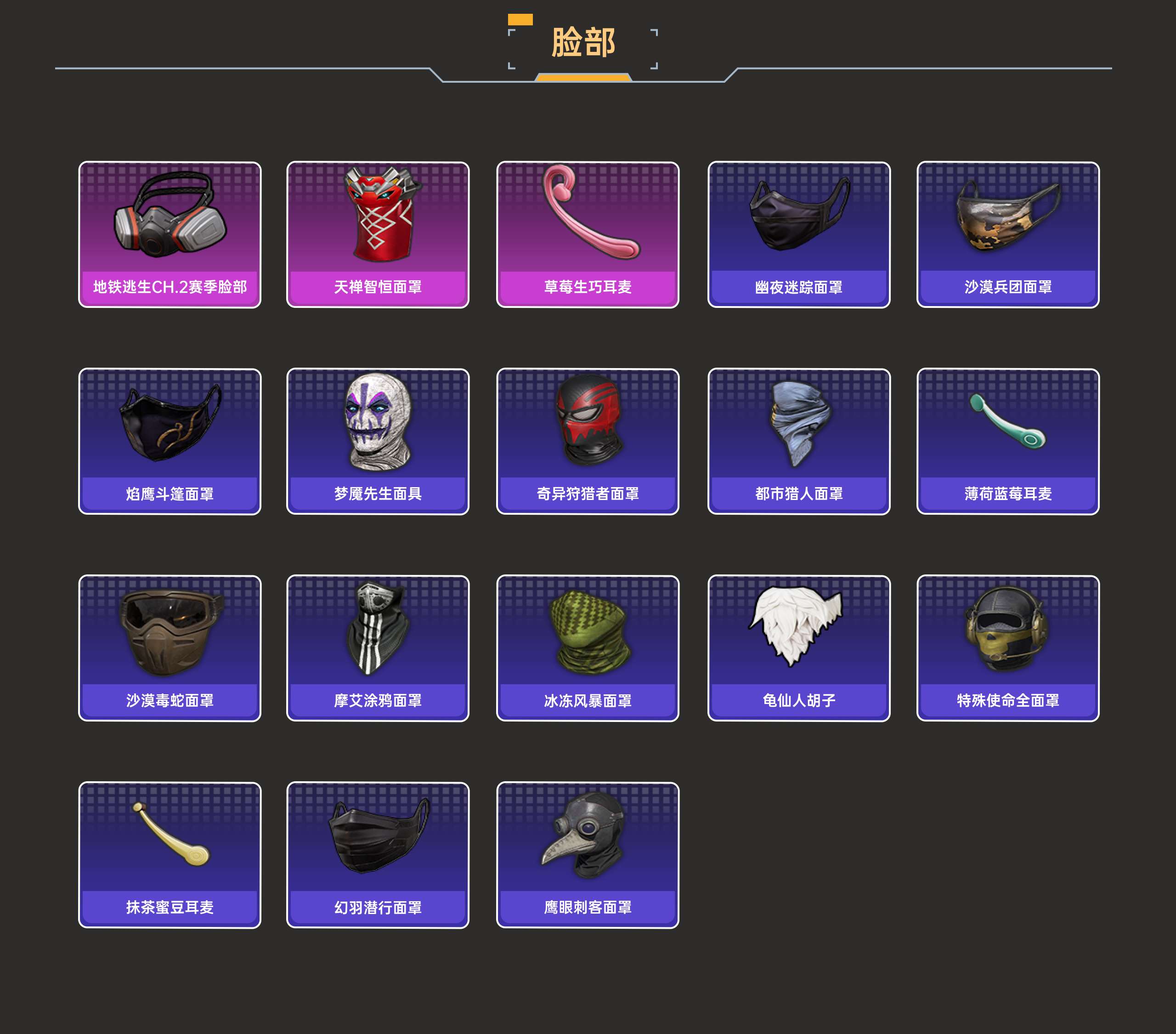Pick the green 冰冻风暴面罩 balaclava

[588, 648]
